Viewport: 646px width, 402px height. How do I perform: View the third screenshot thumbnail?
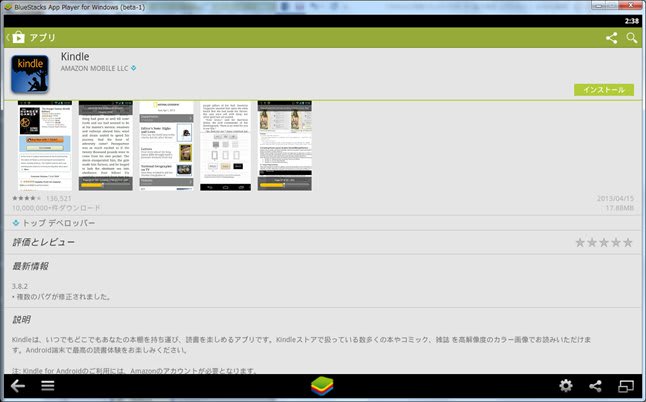coord(166,145)
